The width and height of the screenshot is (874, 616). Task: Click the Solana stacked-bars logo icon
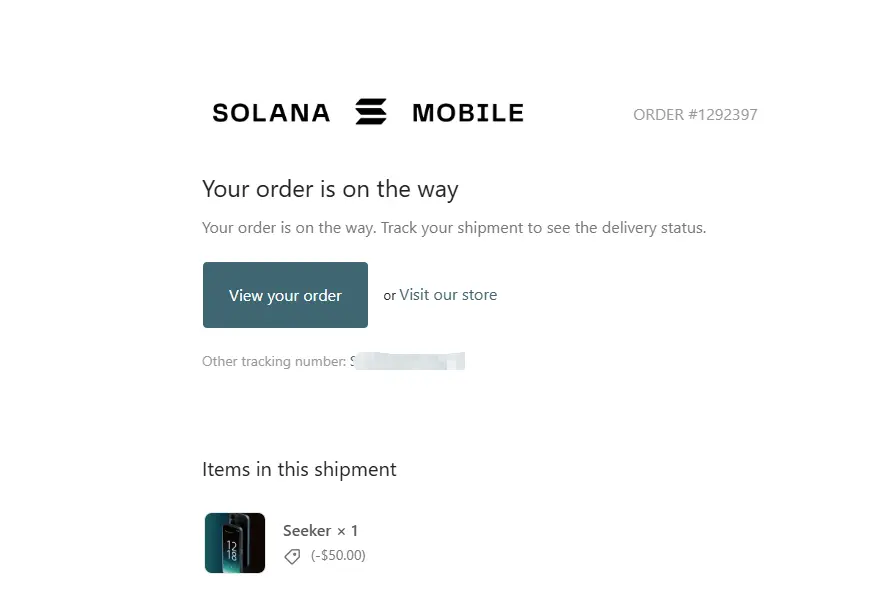click(371, 111)
